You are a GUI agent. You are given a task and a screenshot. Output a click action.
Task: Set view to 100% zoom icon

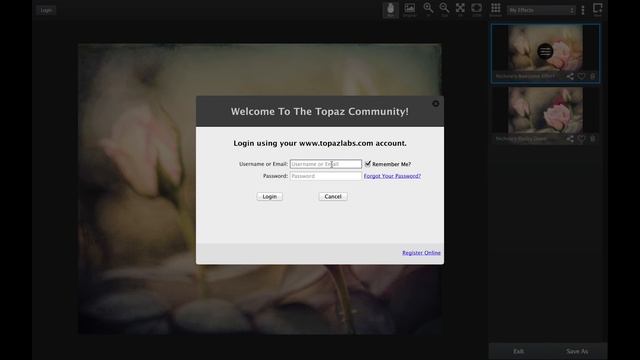[476, 9]
